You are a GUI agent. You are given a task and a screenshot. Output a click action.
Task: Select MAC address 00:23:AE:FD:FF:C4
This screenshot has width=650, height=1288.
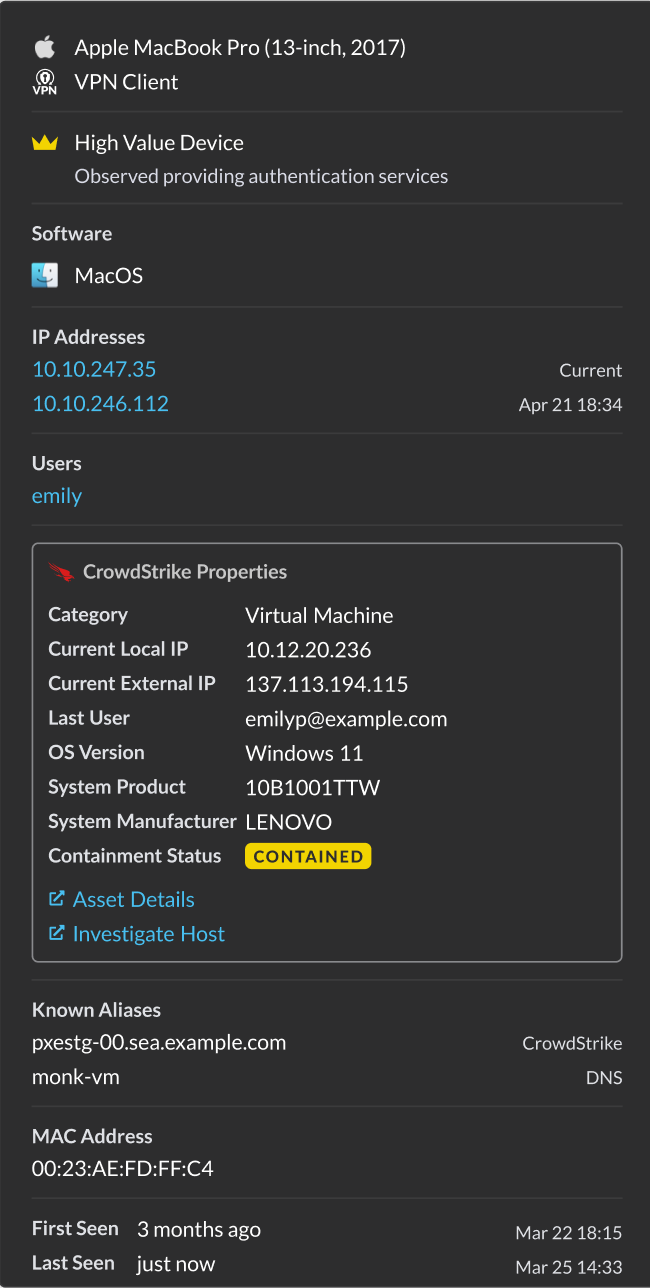pos(123,1168)
